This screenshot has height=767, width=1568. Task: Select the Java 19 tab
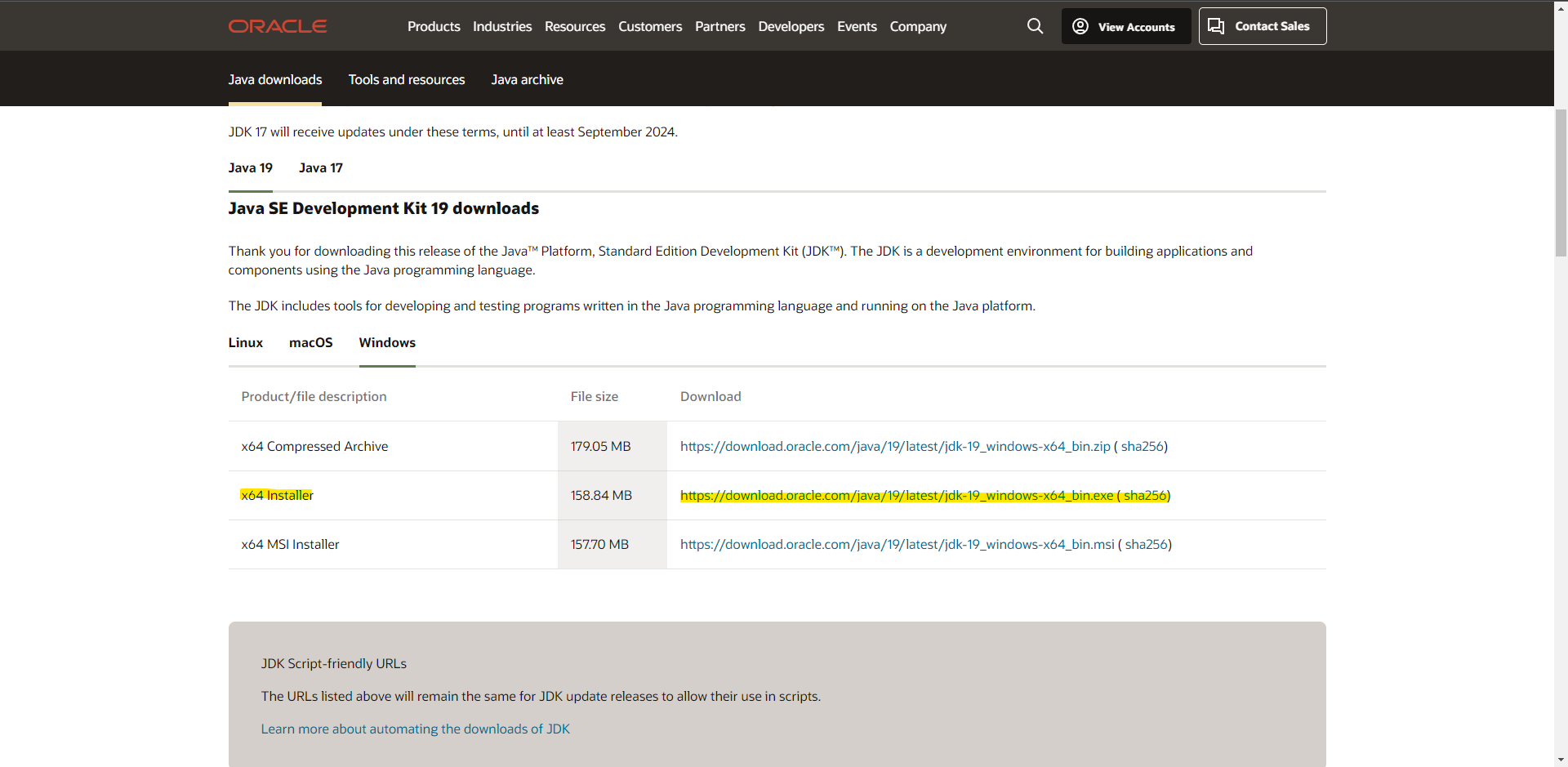[250, 167]
